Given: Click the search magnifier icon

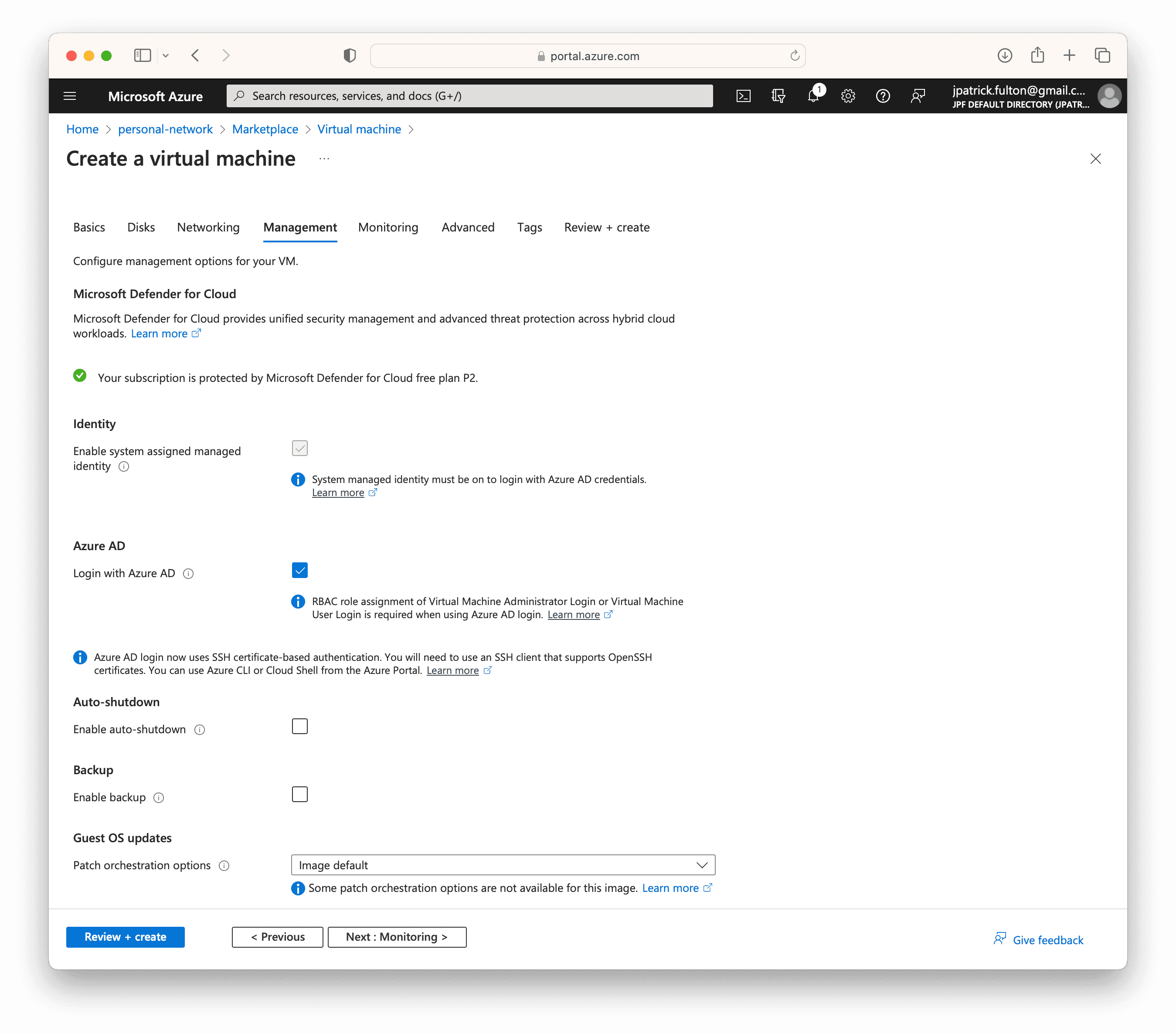Looking at the screenshot, I should tap(240, 95).
